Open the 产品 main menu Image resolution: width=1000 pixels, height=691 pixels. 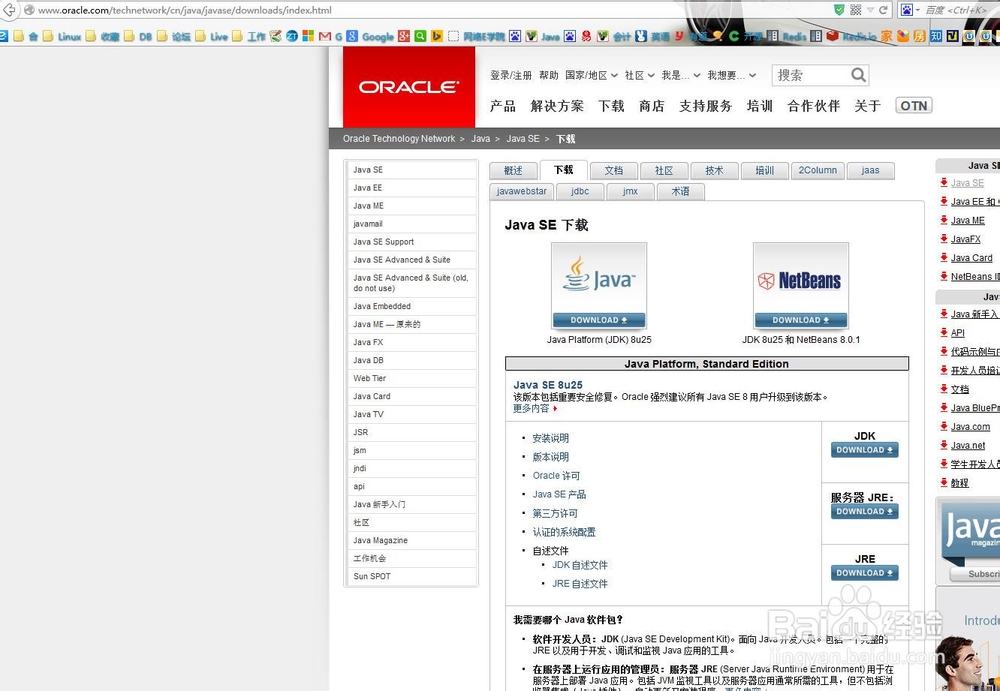[503, 106]
